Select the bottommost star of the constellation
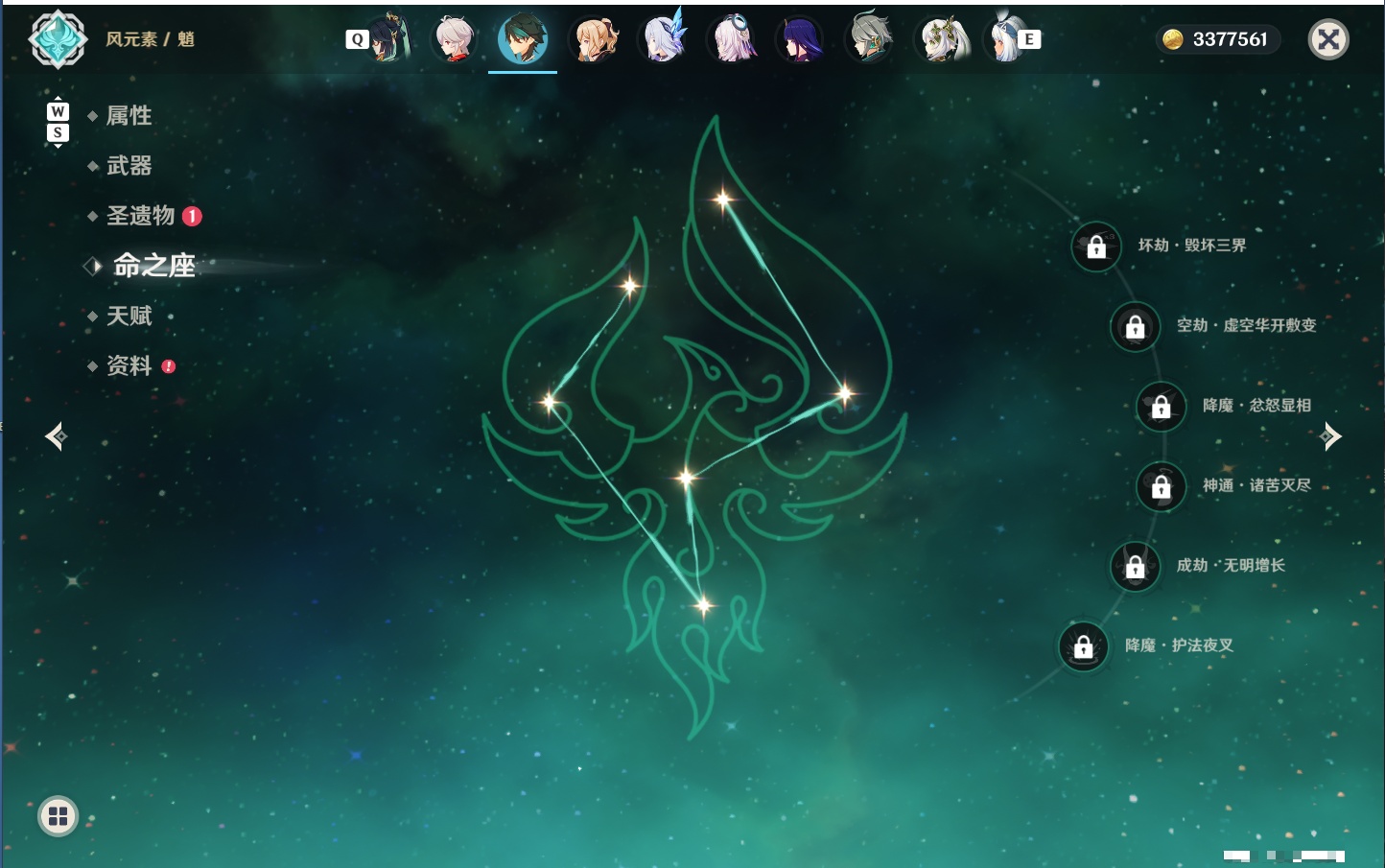The height and width of the screenshot is (868, 1385). pos(703,605)
